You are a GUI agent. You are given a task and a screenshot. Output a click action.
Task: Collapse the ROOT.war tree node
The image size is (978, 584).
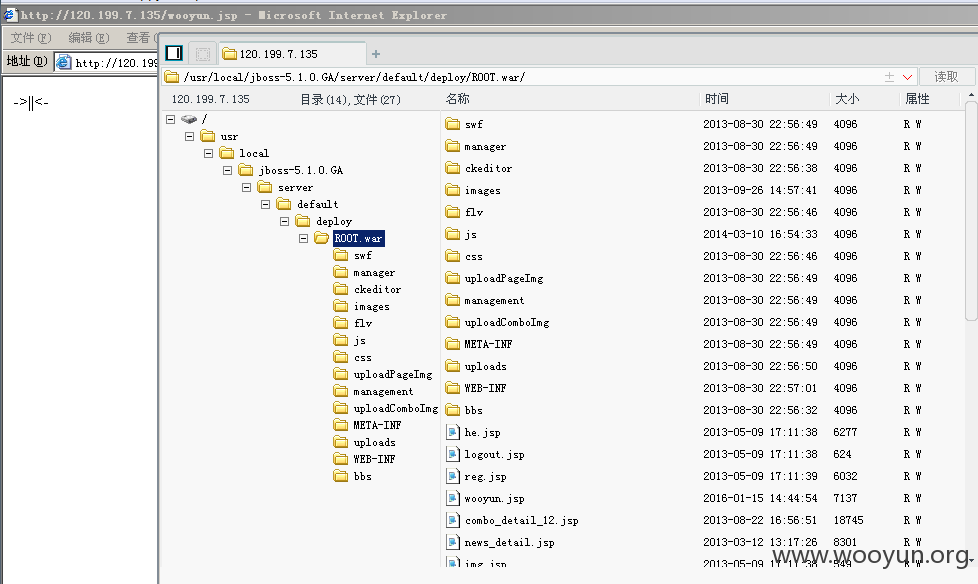click(303, 238)
